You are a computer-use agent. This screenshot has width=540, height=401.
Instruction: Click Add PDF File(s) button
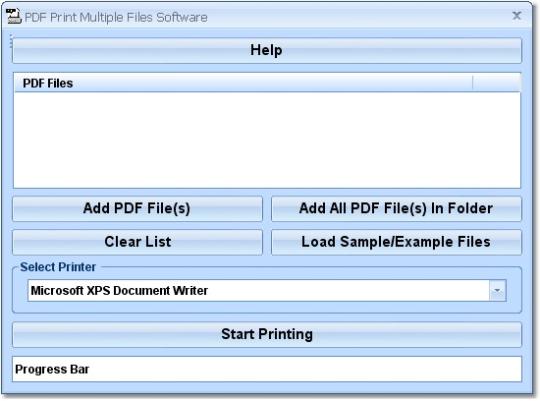137,208
